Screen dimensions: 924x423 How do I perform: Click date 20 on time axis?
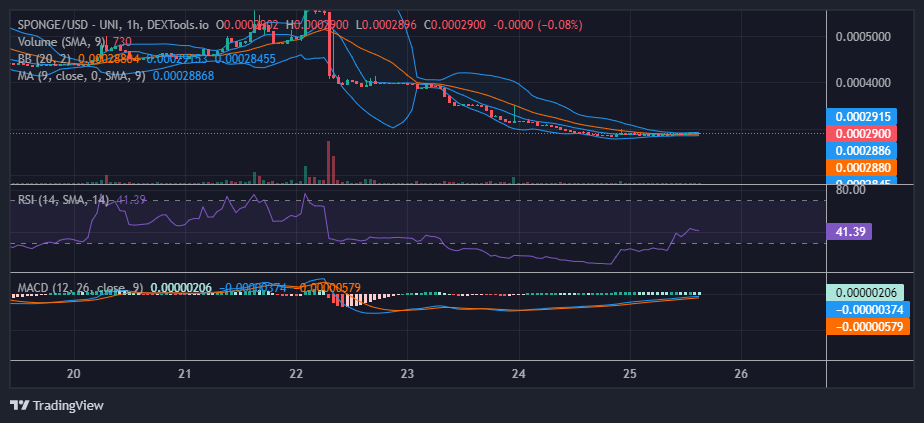click(74, 373)
